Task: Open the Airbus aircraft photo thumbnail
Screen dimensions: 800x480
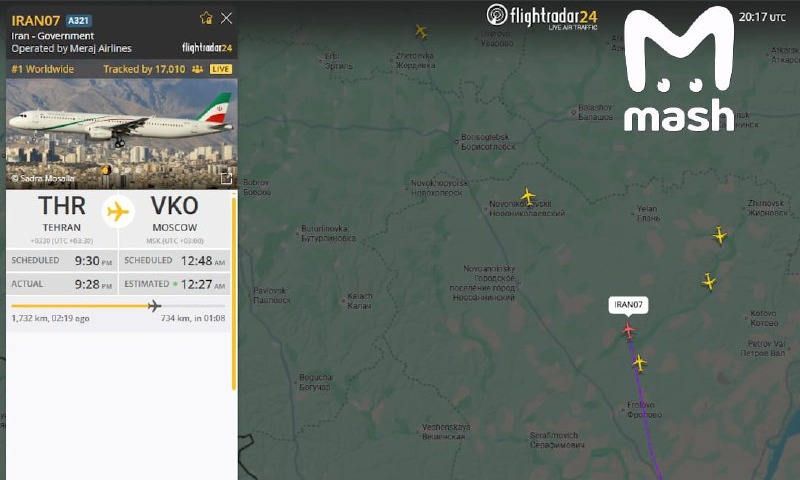Action: 121,134
